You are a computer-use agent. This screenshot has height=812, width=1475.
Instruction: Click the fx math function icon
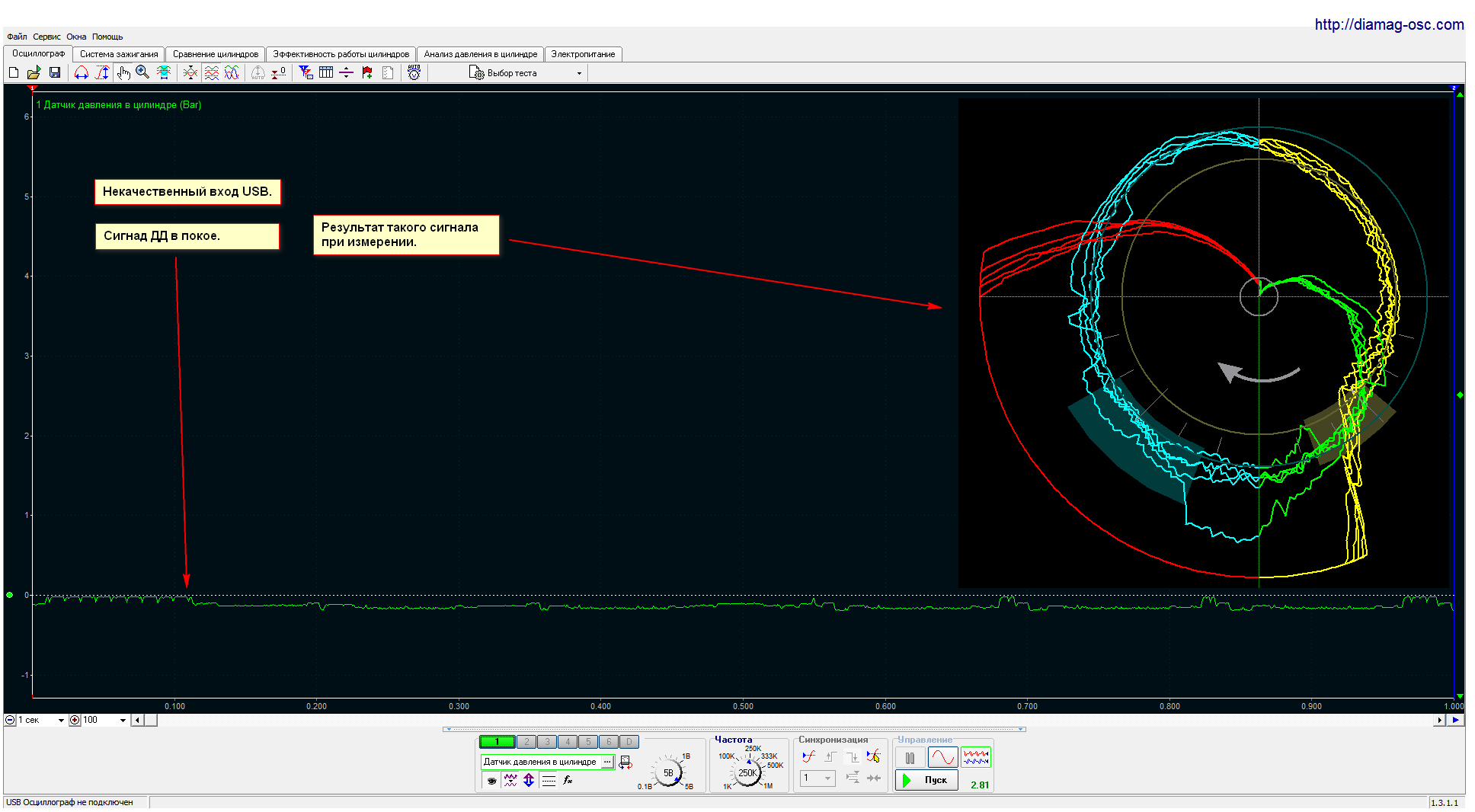[568, 780]
